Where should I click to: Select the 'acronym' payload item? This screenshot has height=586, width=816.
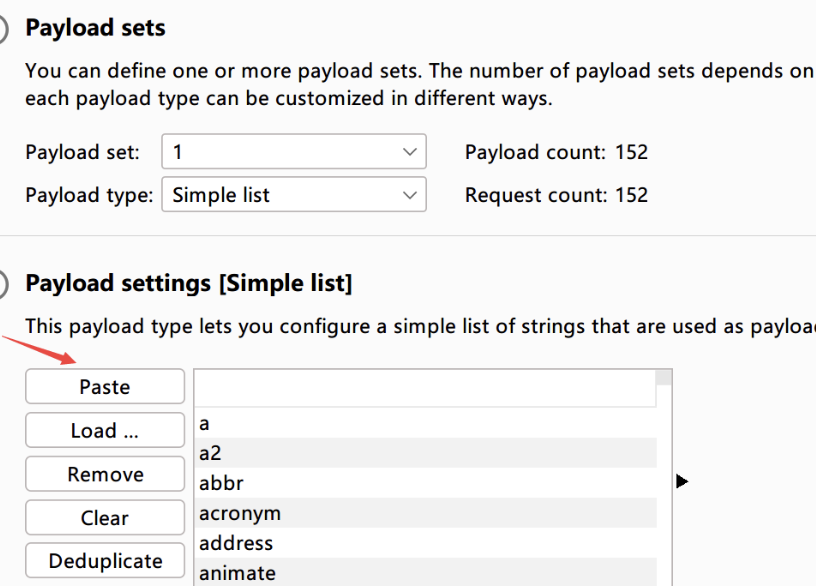click(425, 513)
